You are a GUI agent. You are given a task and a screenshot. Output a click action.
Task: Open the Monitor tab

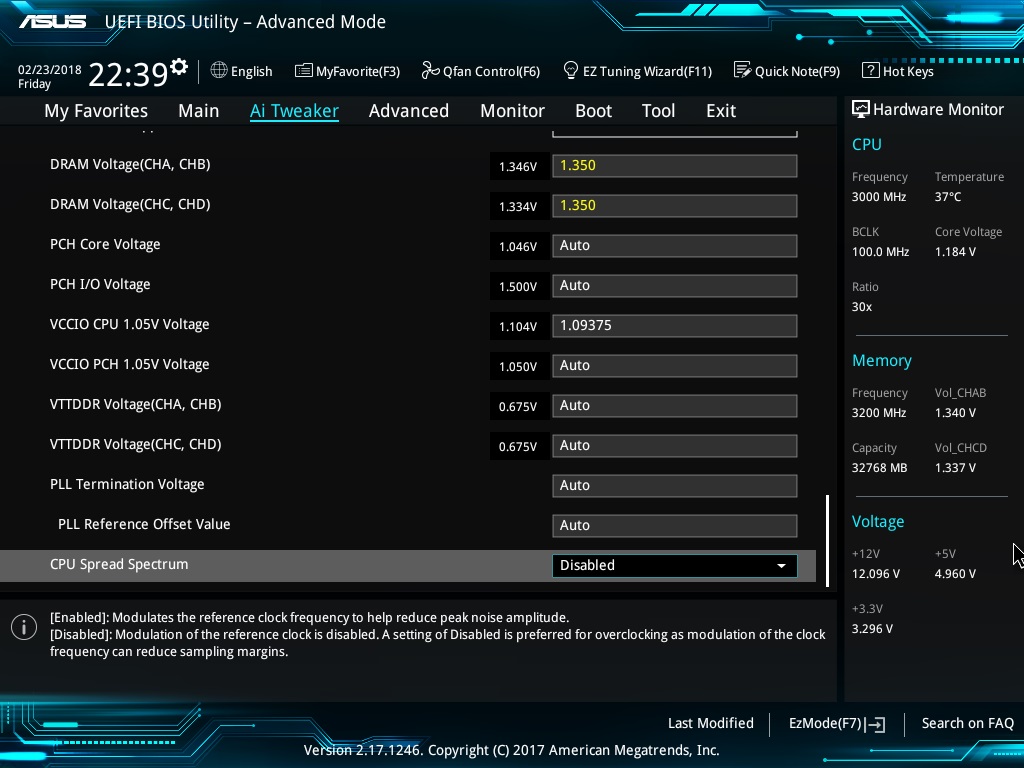[x=512, y=111]
